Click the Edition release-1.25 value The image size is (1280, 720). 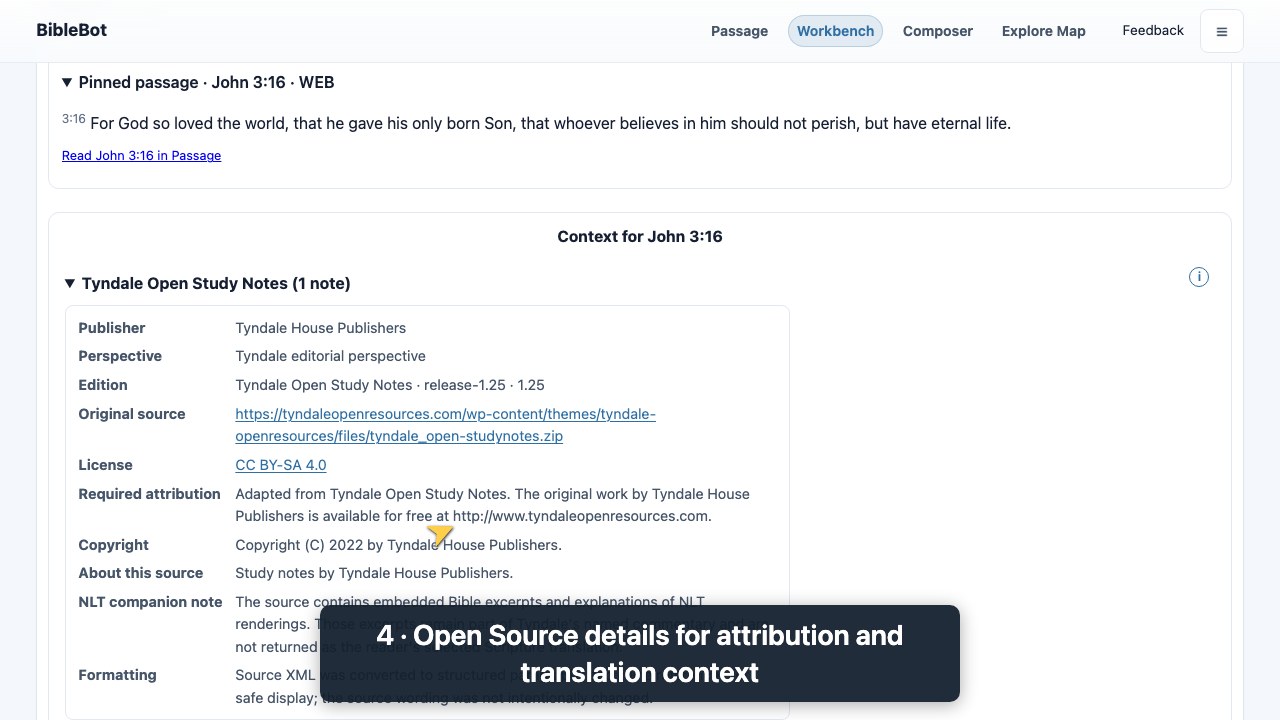point(390,385)
